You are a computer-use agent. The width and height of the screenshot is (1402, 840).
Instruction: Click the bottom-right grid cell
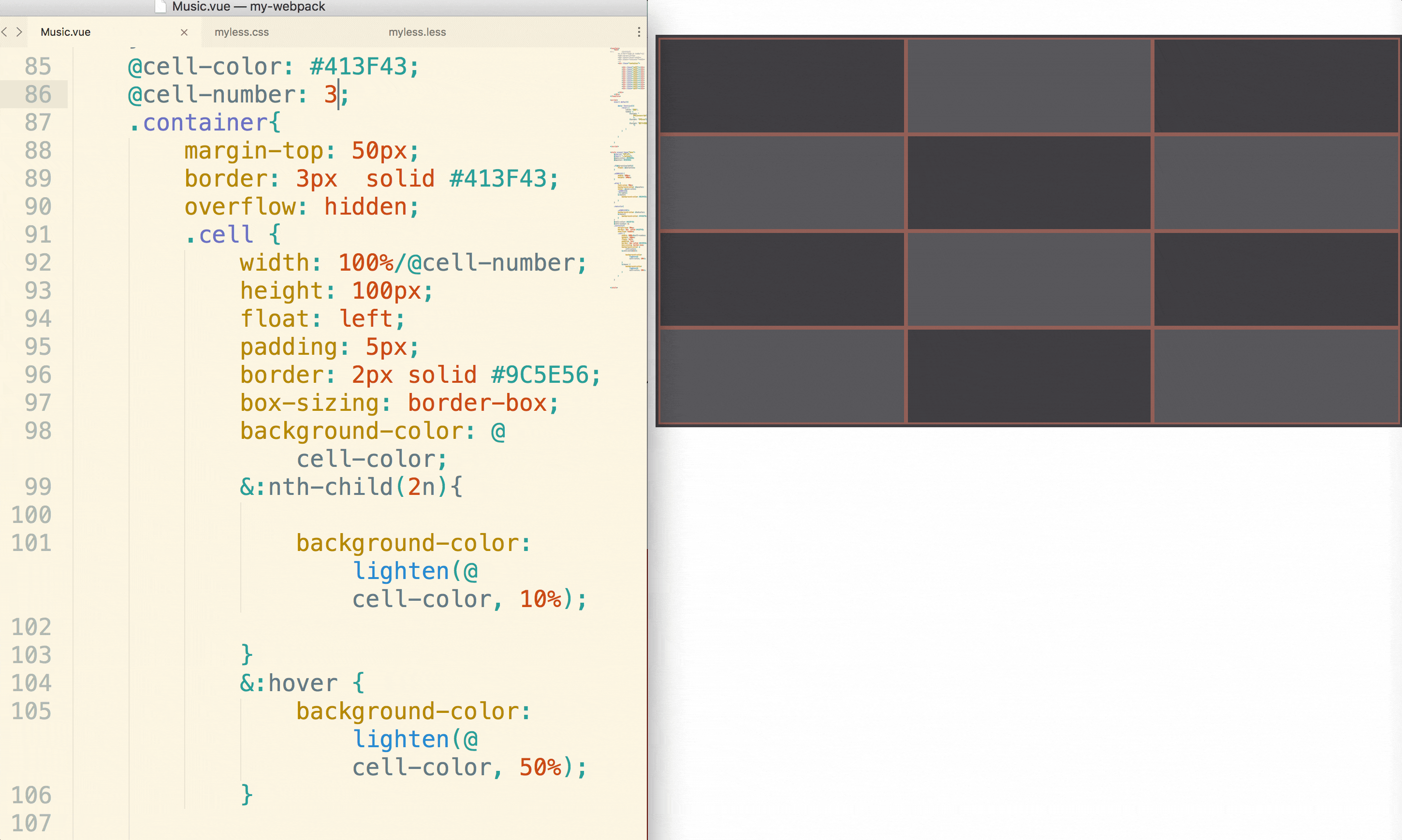(x=1276, y=376)
